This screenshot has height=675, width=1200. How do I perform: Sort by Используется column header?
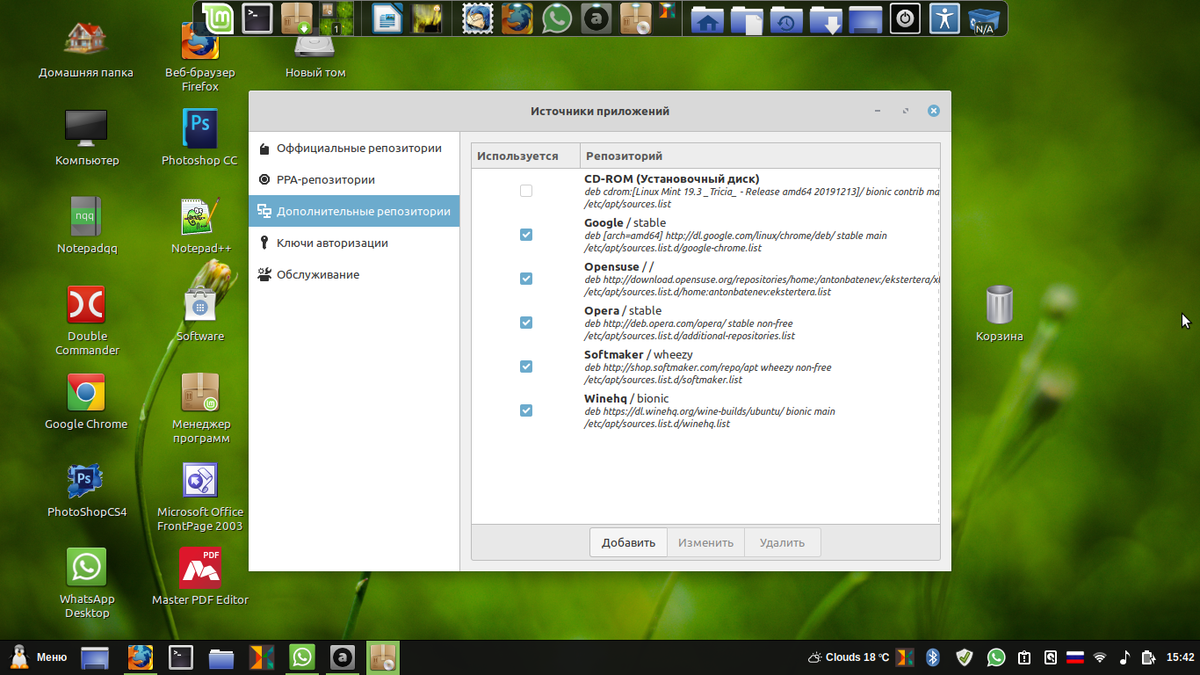click(x=525, y=156)
